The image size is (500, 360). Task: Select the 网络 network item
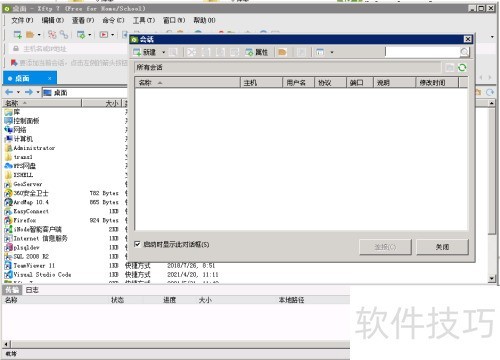click(15, 130)
